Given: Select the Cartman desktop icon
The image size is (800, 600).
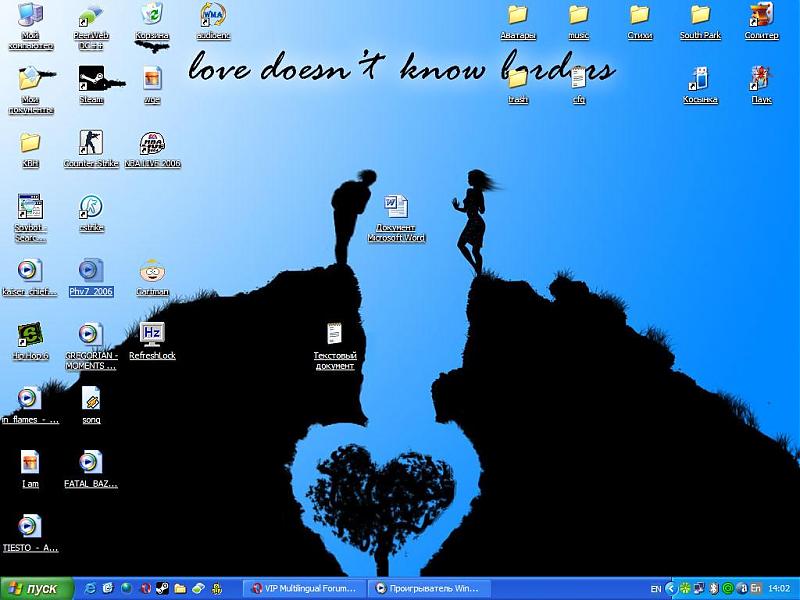Looking at the screenshot, I should pos(152,272).
